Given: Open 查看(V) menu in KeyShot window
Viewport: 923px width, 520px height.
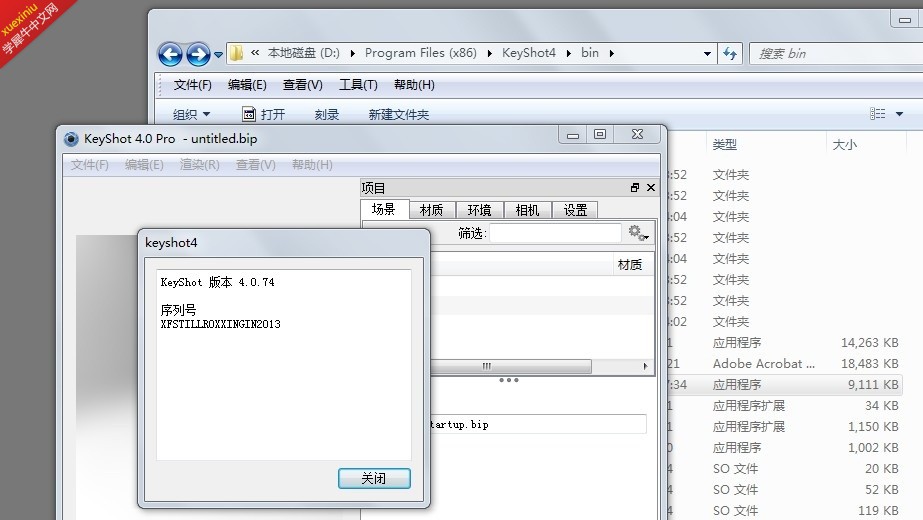Looking at the screenshot, I should pyautogui.click(x=255, y=165).
